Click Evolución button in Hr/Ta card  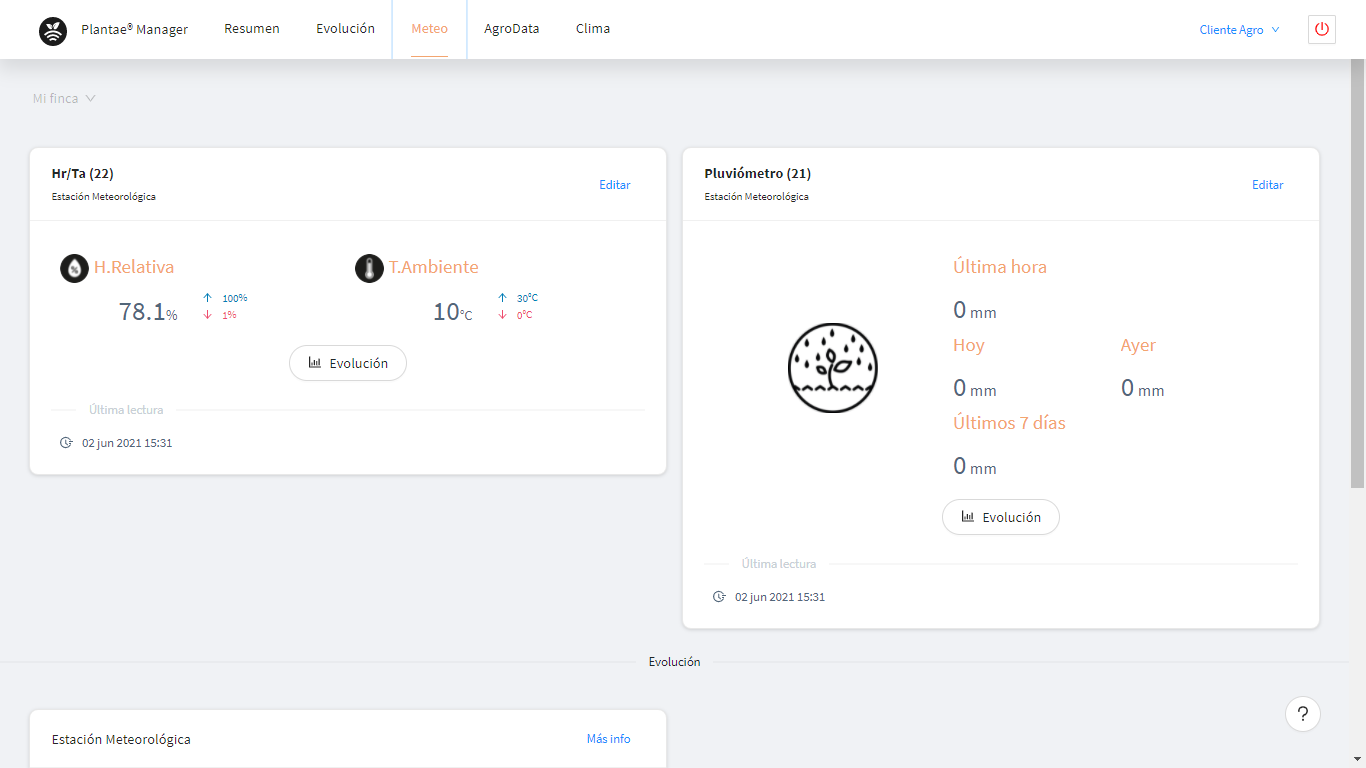[348, 363]
